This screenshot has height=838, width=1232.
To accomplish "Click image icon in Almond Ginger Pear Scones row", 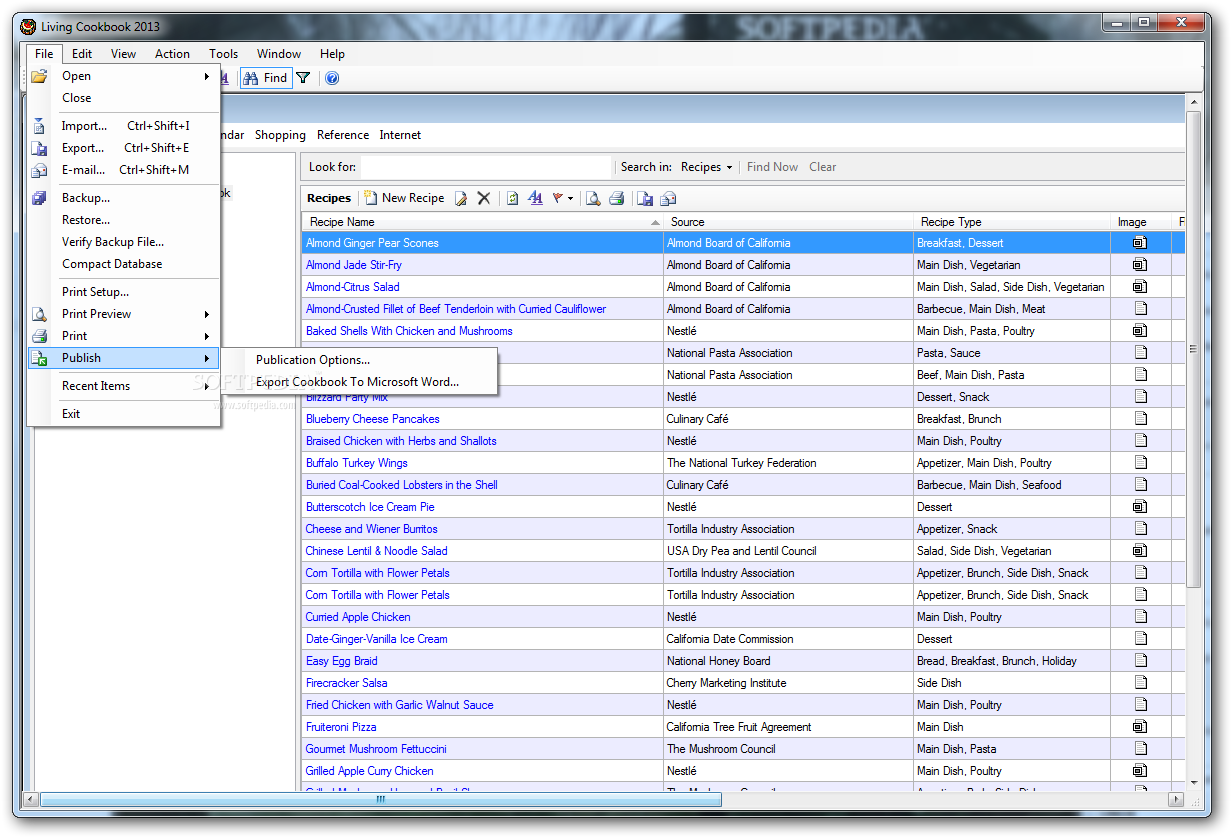I will (x=1140, y=243).
